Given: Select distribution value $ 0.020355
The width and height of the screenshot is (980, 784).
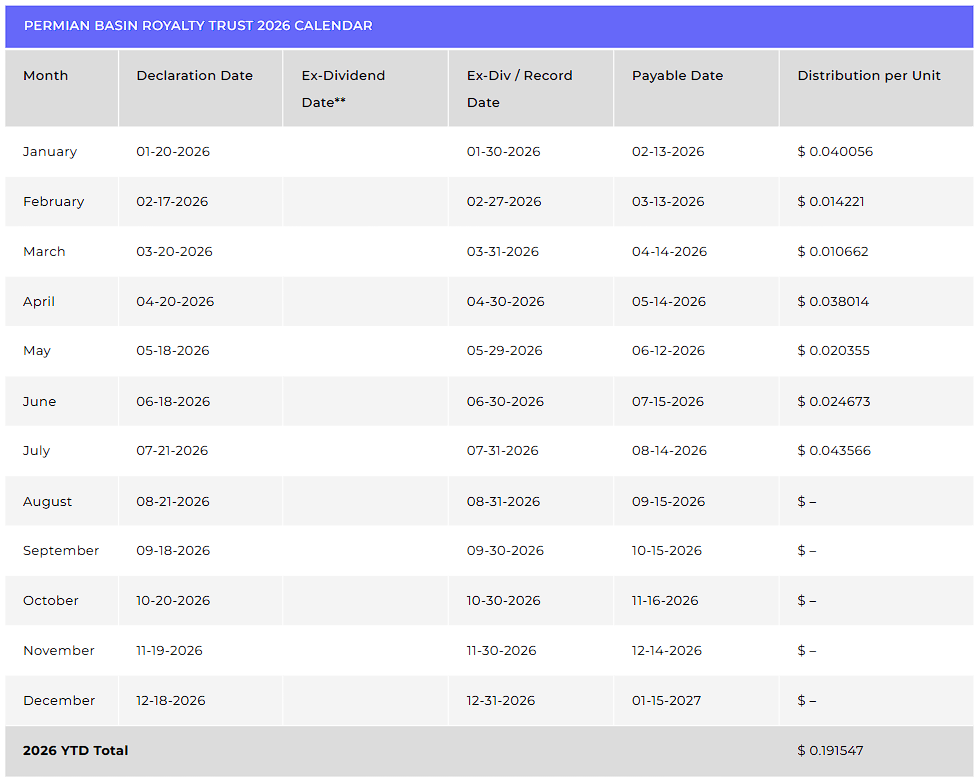Looking at the screenshot, I should coord(834,351).
